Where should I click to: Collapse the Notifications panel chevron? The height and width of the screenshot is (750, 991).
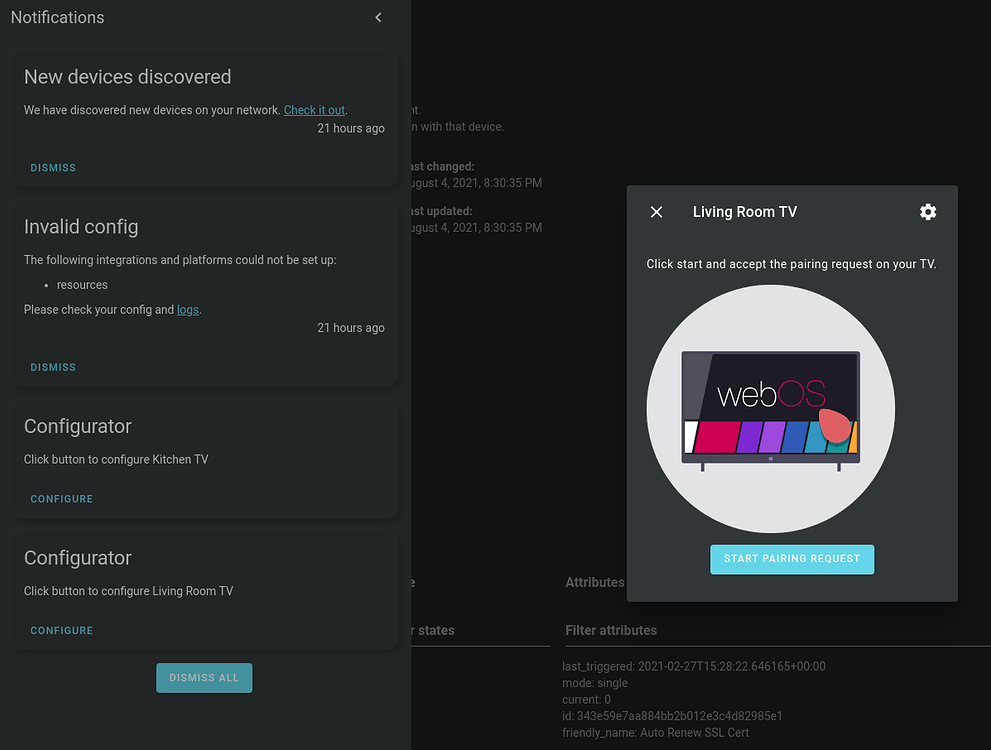pyautogui.click(x=378, y=17)
